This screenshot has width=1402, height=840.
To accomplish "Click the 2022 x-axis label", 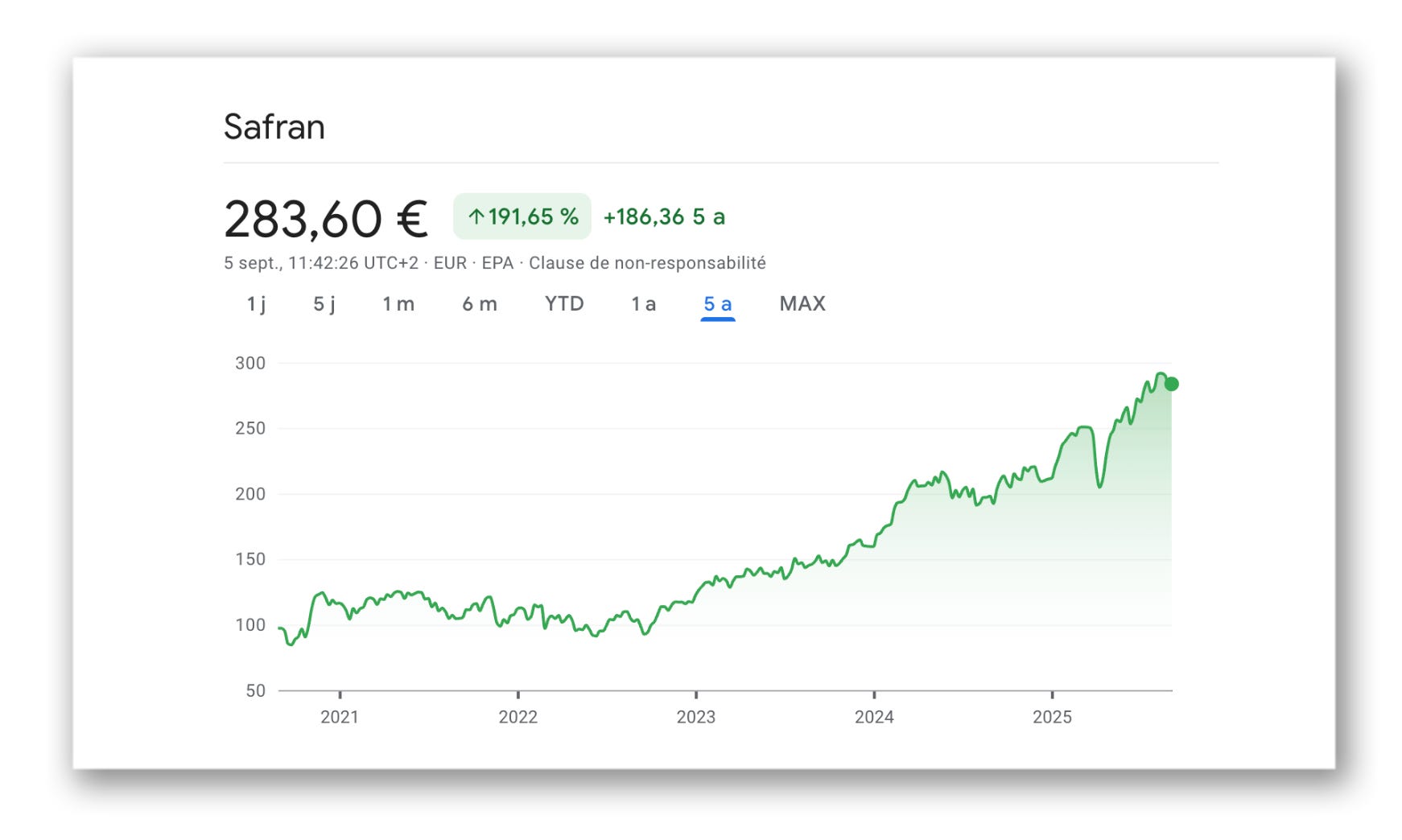I will tap(518, 717).
